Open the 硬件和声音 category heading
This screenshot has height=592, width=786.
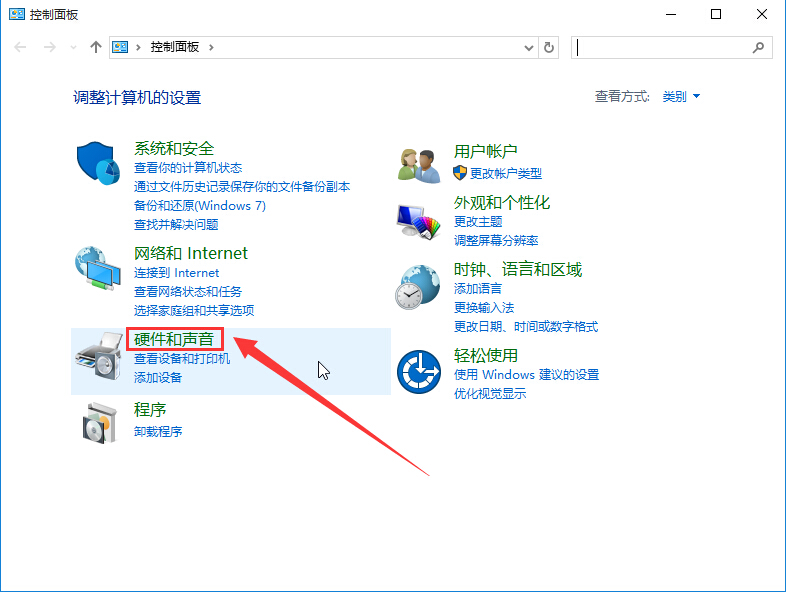[174, 339]
